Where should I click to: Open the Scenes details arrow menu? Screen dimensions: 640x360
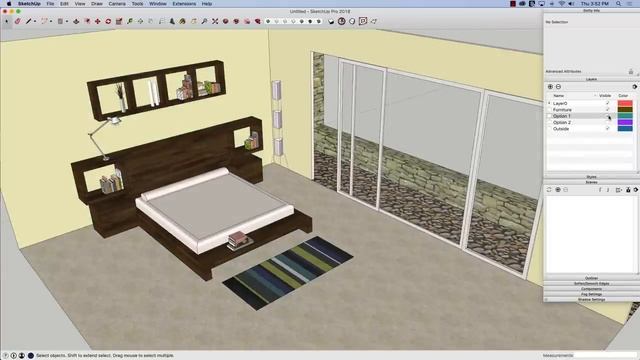(x=636, y=190)
